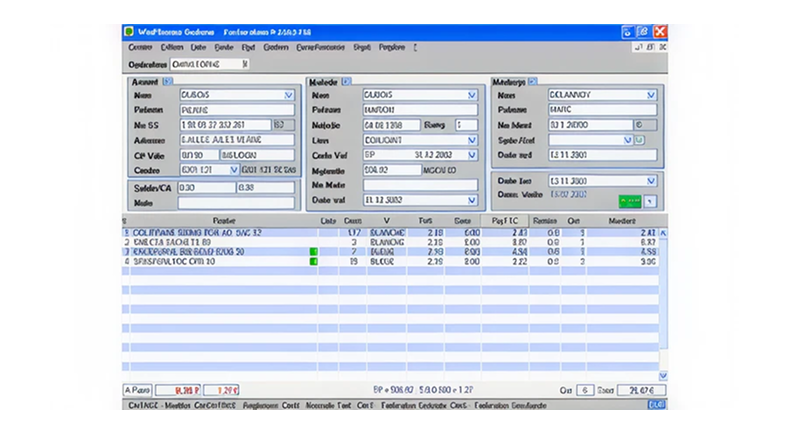The height and width of the screenshot is (438, 790).
Task: Open the first menu in the menu bar
Action: click(140, 47)
